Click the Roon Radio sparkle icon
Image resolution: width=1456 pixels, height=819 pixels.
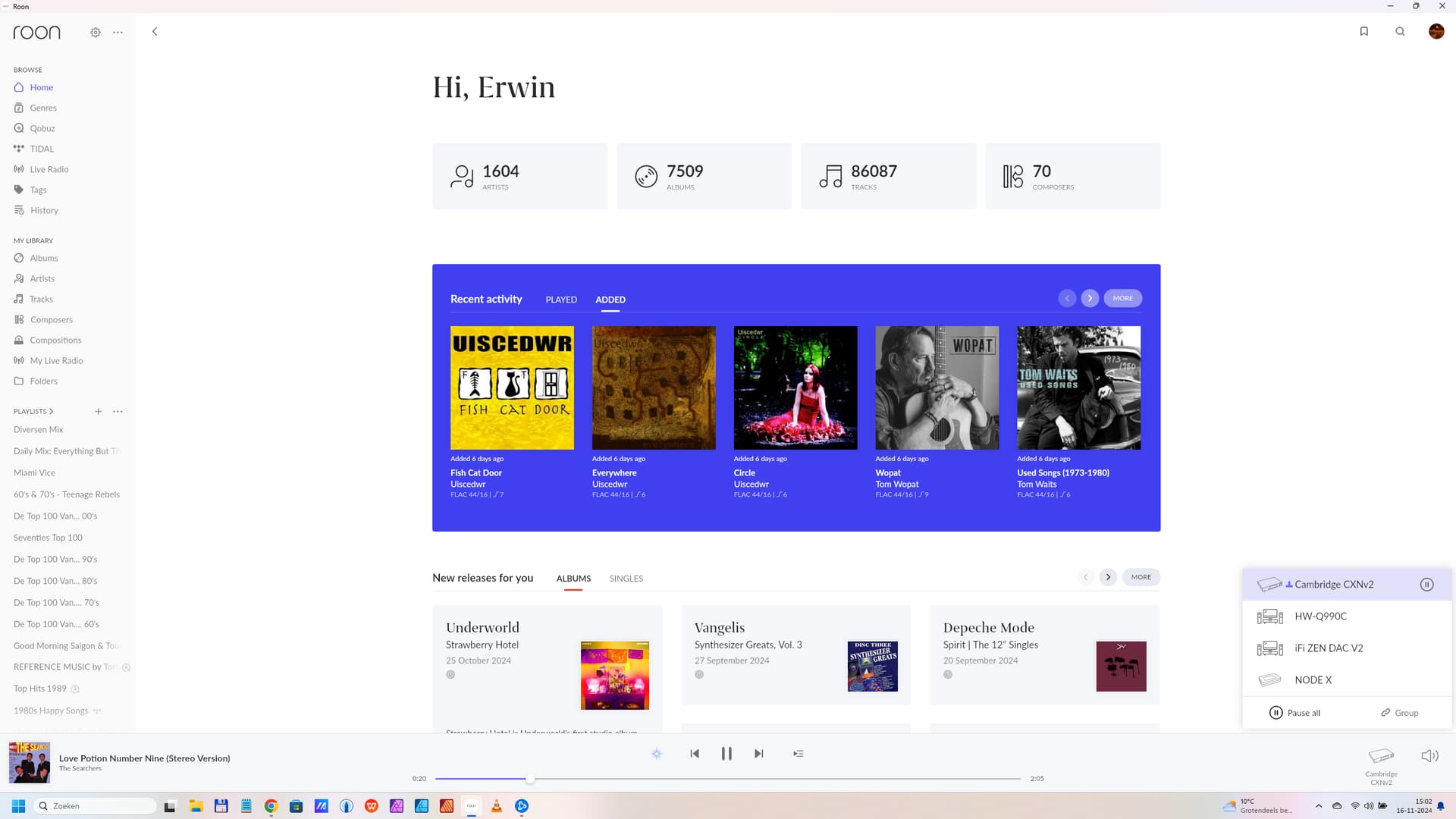click(657, 754)
